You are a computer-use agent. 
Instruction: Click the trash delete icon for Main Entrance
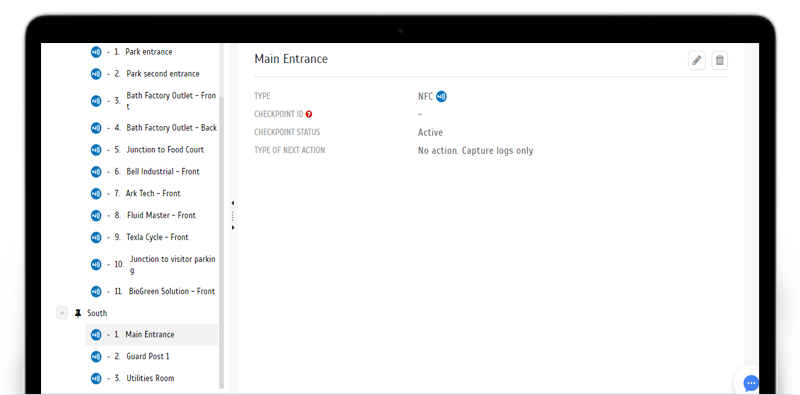(x=719, y=60)
